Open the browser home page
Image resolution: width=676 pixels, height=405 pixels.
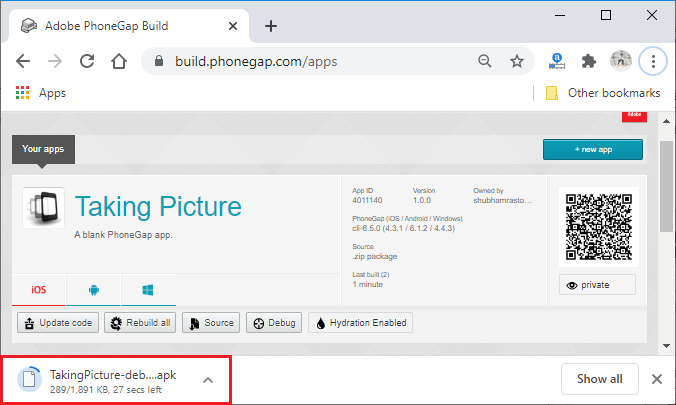tap(119, 61)
